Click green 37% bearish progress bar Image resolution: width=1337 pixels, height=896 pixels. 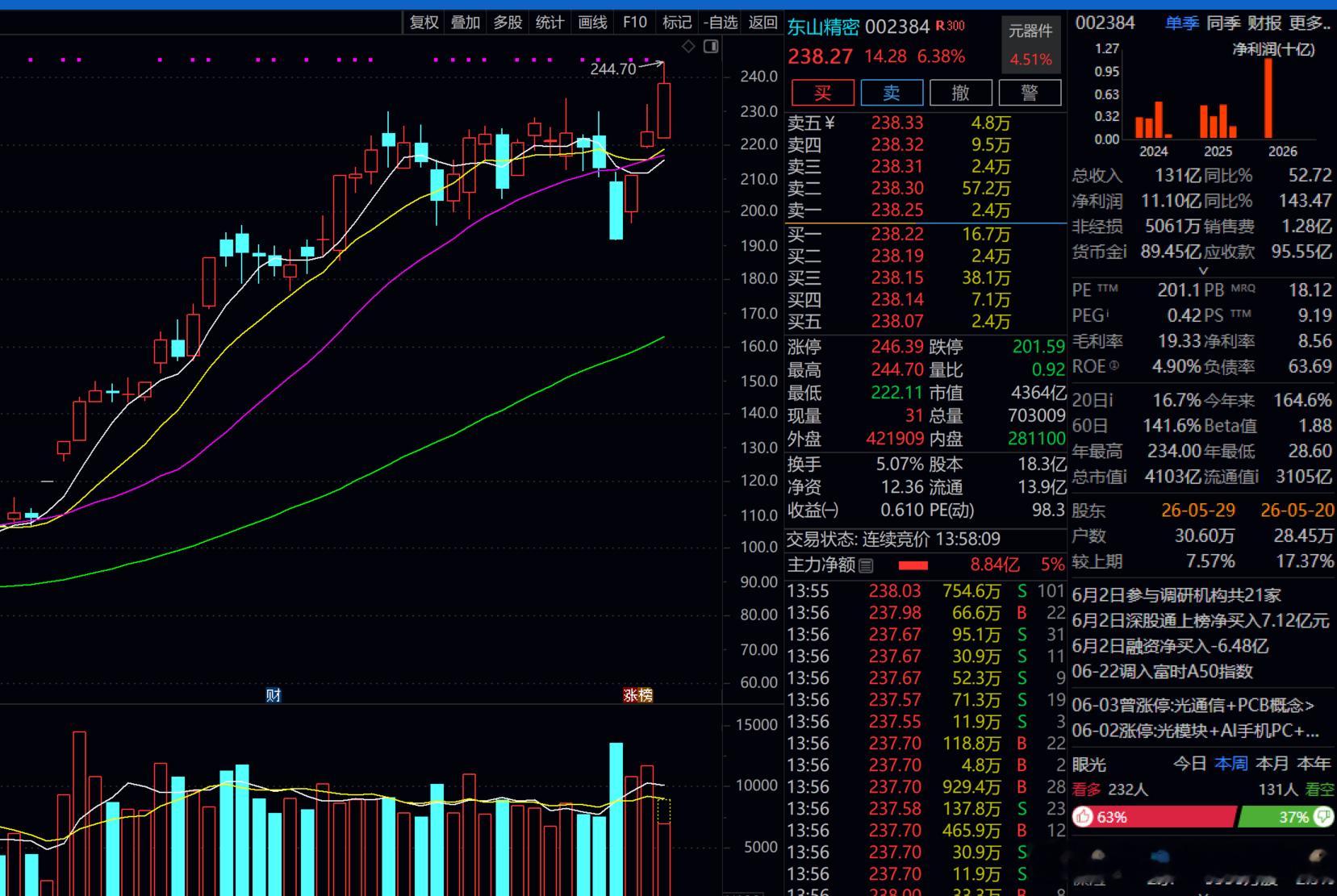(1285, 817)
